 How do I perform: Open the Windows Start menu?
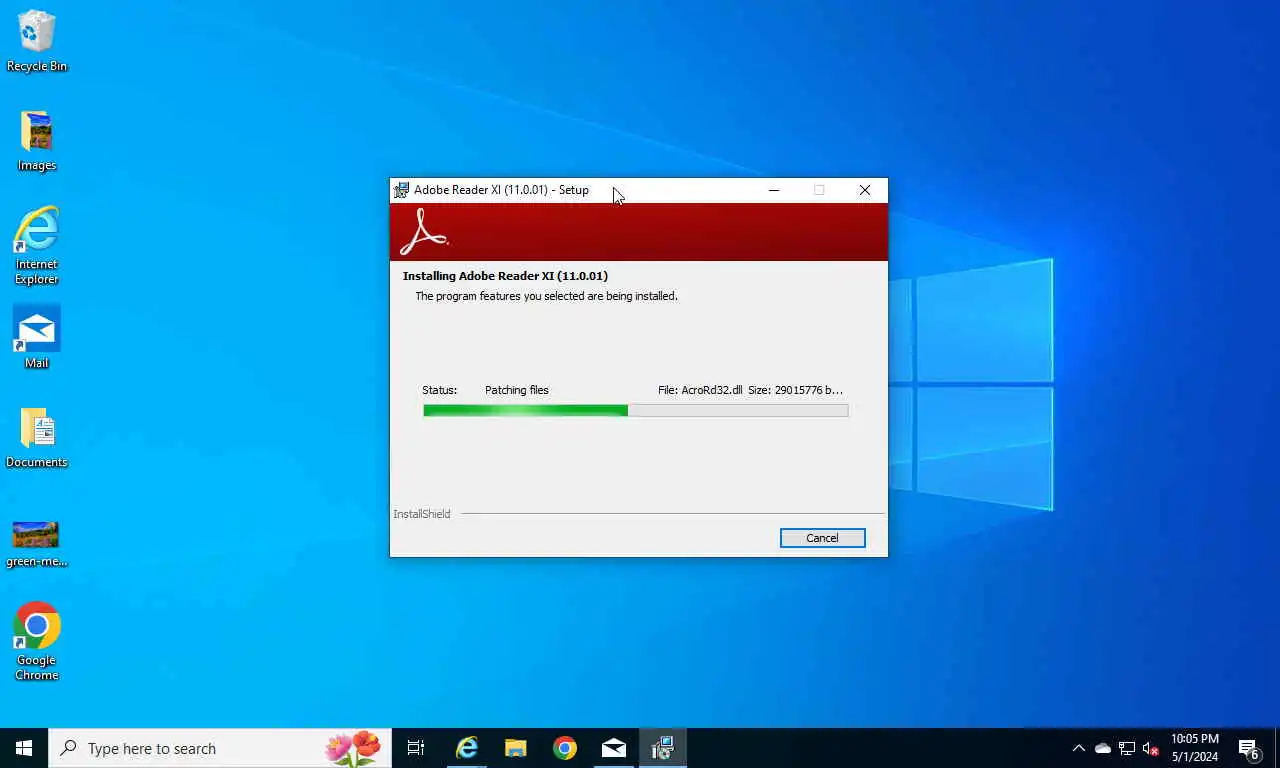24,748
